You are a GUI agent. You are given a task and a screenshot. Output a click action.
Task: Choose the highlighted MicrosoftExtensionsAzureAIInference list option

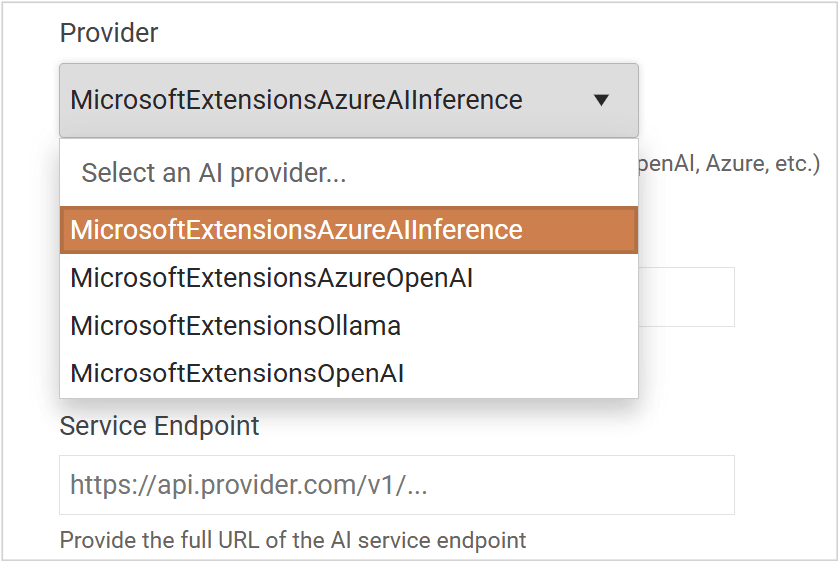tap(296, 230)
